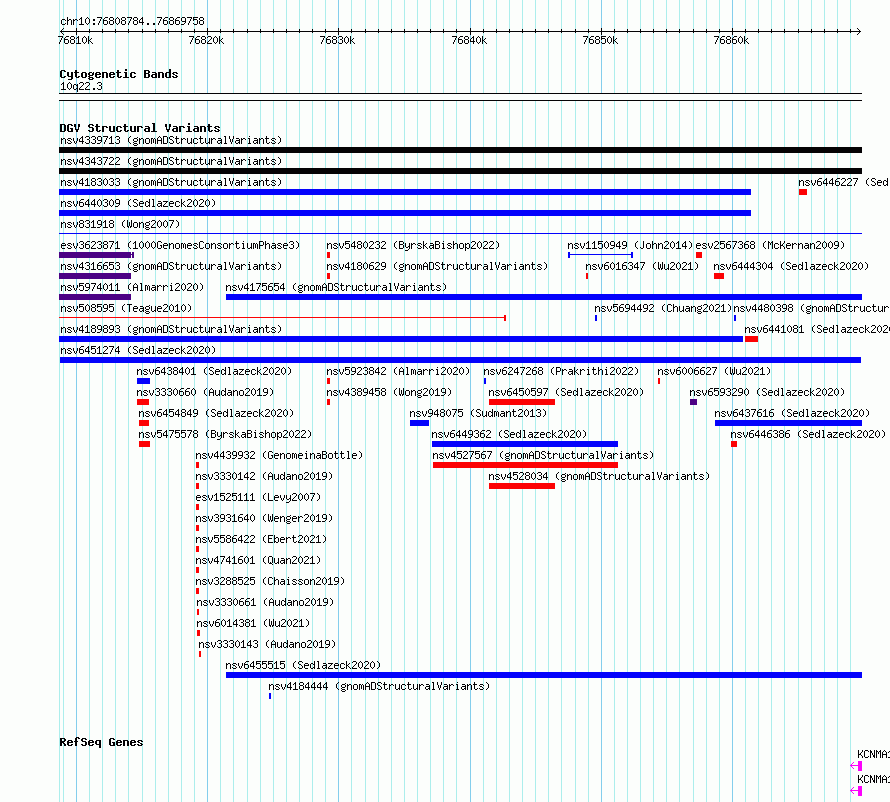Click nsv4189893 gnomAD variant label

click(171, 329)
